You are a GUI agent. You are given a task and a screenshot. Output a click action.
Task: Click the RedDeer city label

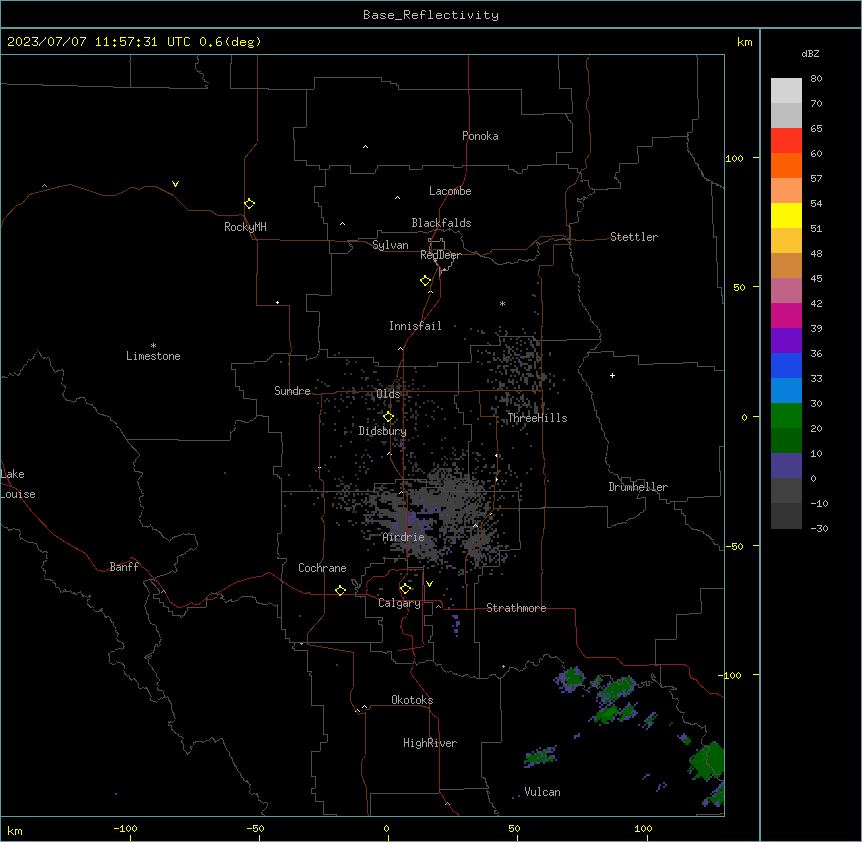tap(440, 255)
